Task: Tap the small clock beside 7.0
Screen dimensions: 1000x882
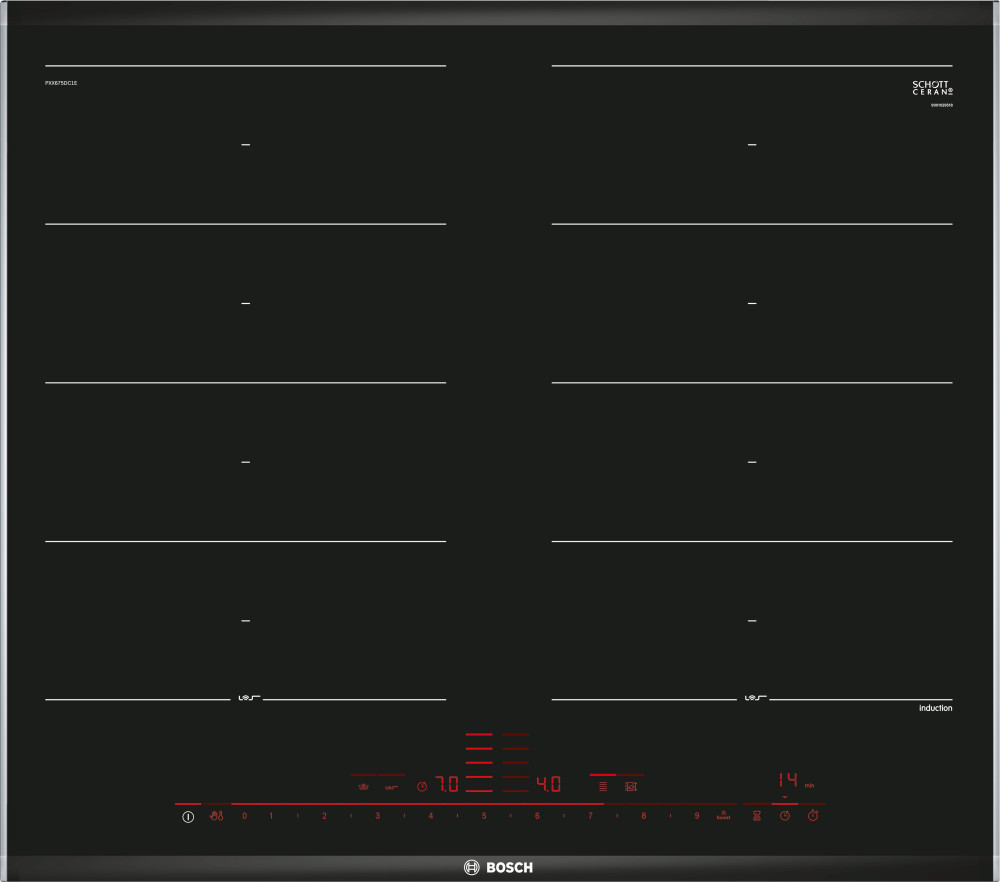Action: point(422,787)
